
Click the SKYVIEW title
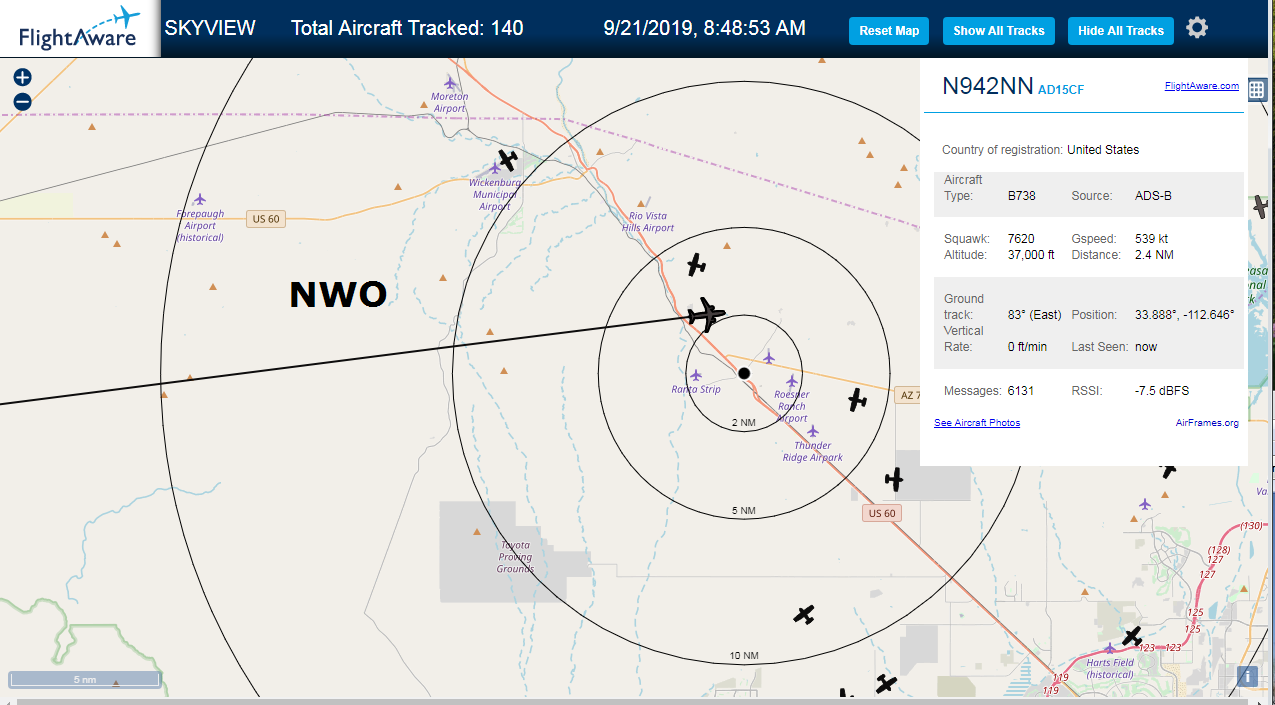(x=210, y=28)
